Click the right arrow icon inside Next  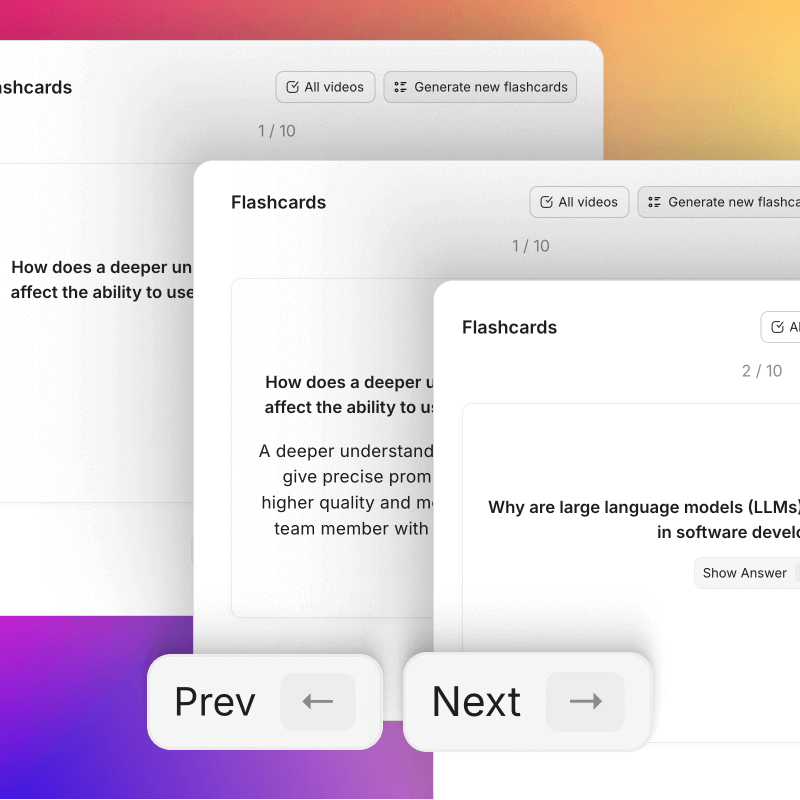coord(584,701)
